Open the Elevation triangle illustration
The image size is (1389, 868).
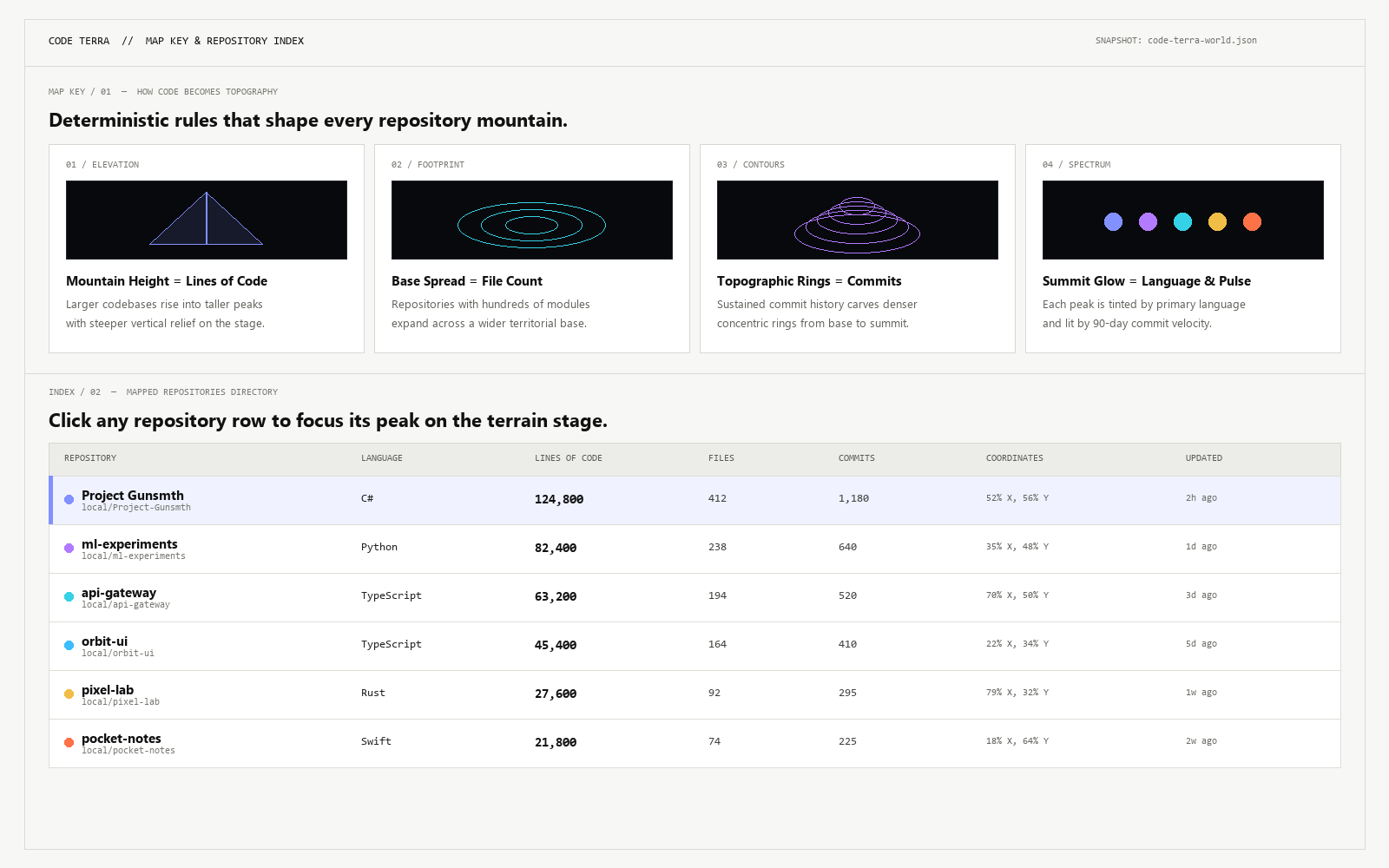[207, 220]
